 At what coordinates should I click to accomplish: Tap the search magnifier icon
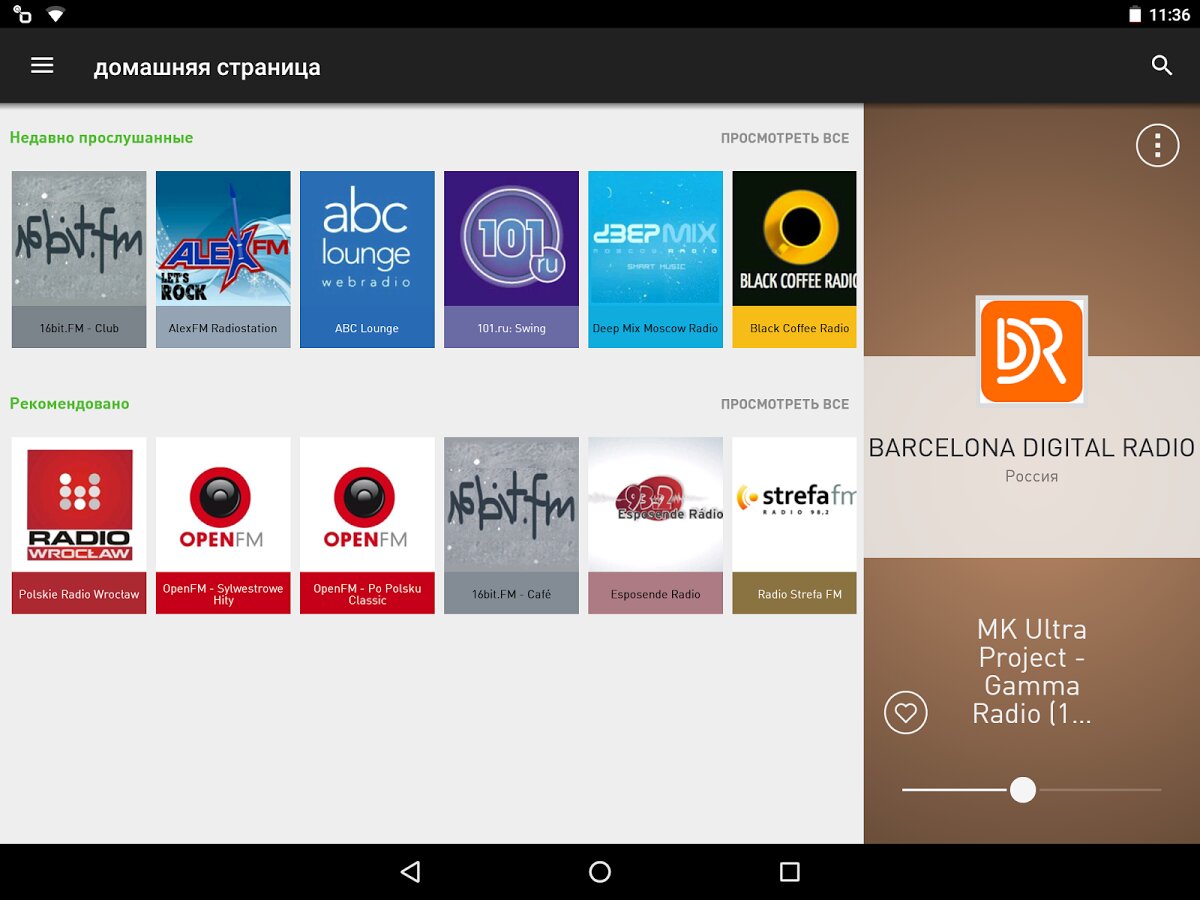1161,66
